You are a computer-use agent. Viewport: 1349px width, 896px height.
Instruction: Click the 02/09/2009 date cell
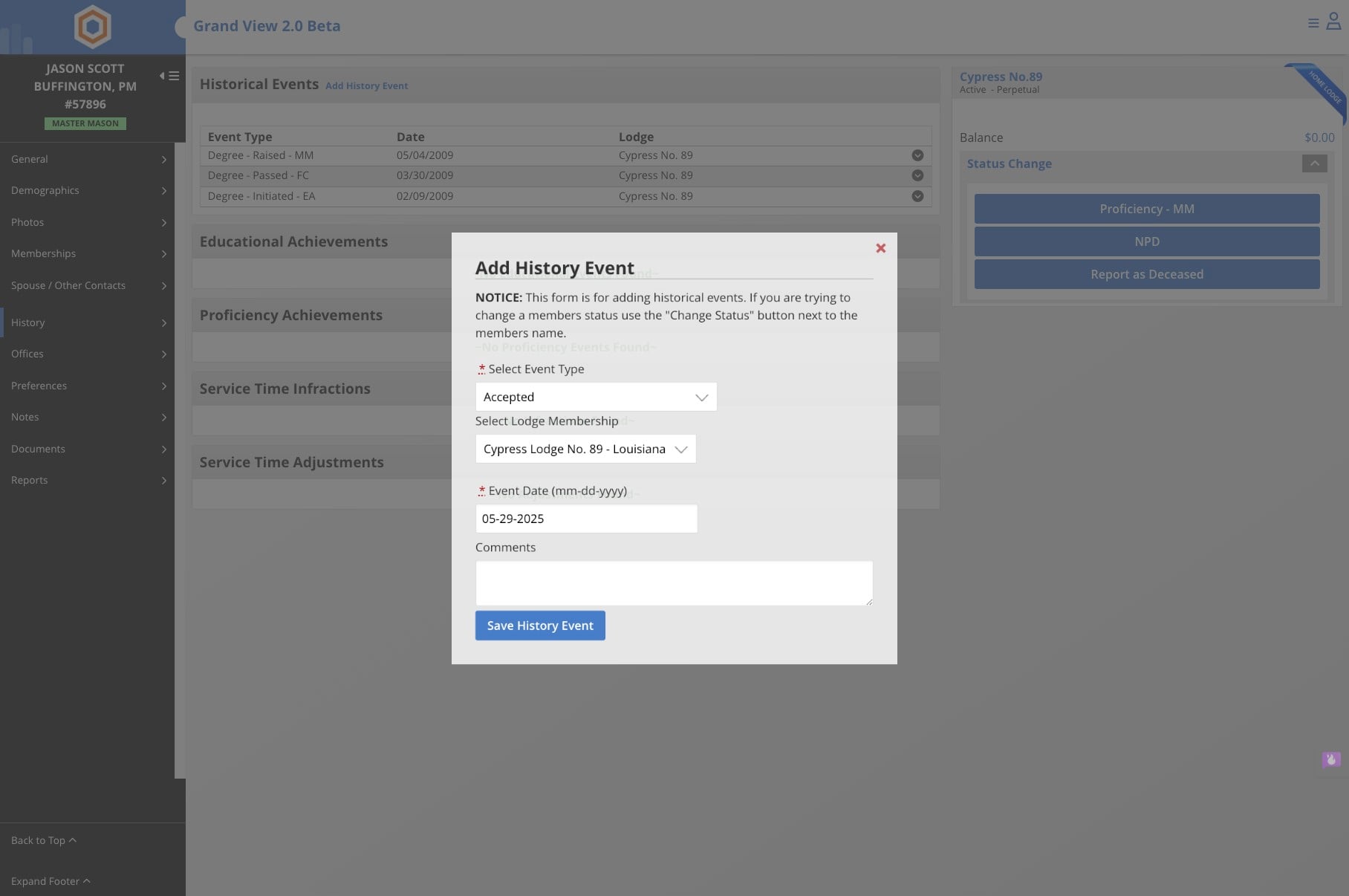pos(425,196)
